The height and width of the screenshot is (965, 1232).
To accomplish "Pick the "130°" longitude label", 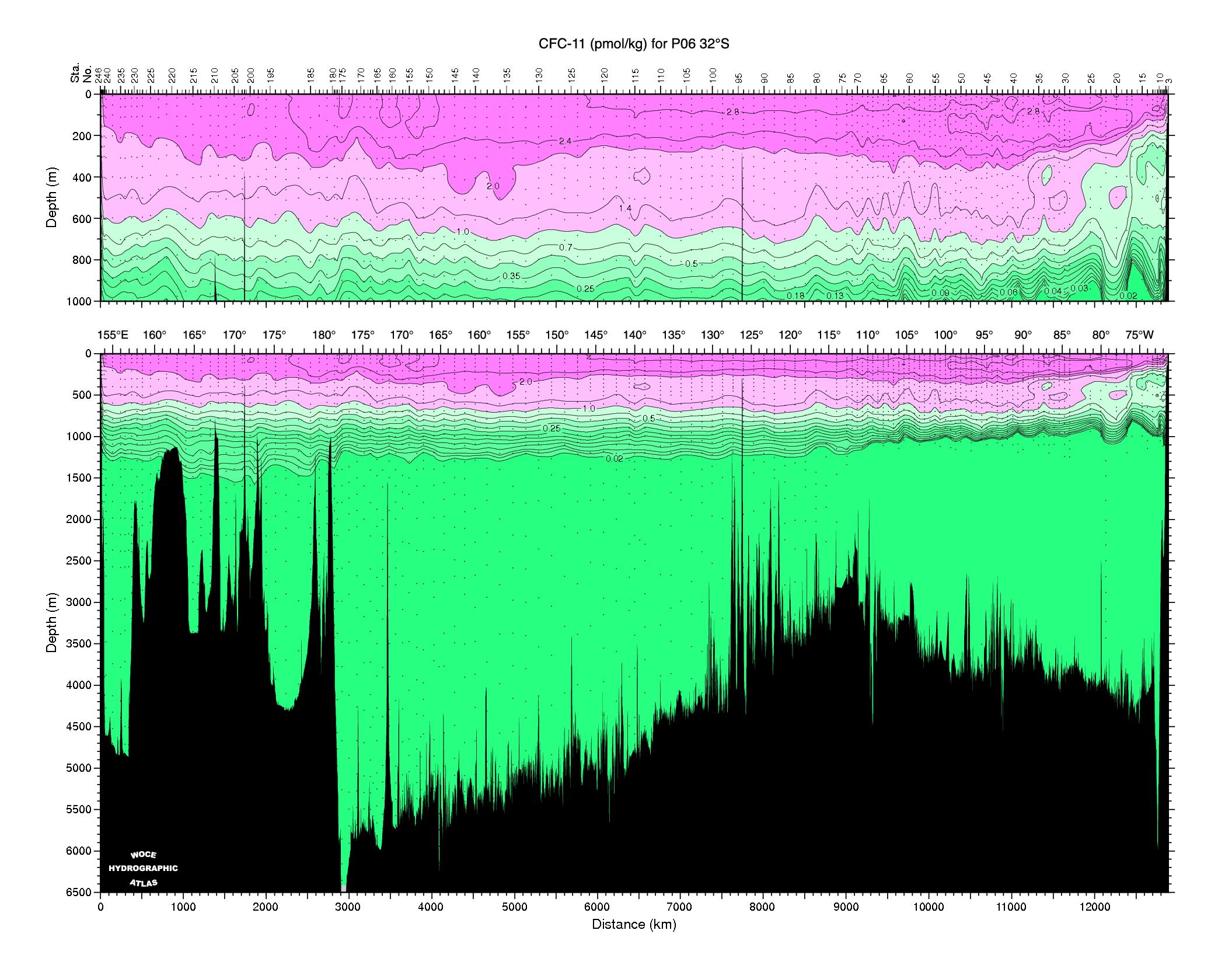I will (713, 335).
